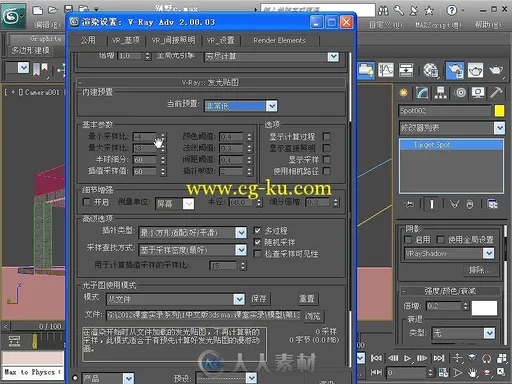Image resolution: width=512 pixels, height=384 pixels.
Task: Click the 排除... exclude button
Action: pyautogui.click(x=480, y=270)
